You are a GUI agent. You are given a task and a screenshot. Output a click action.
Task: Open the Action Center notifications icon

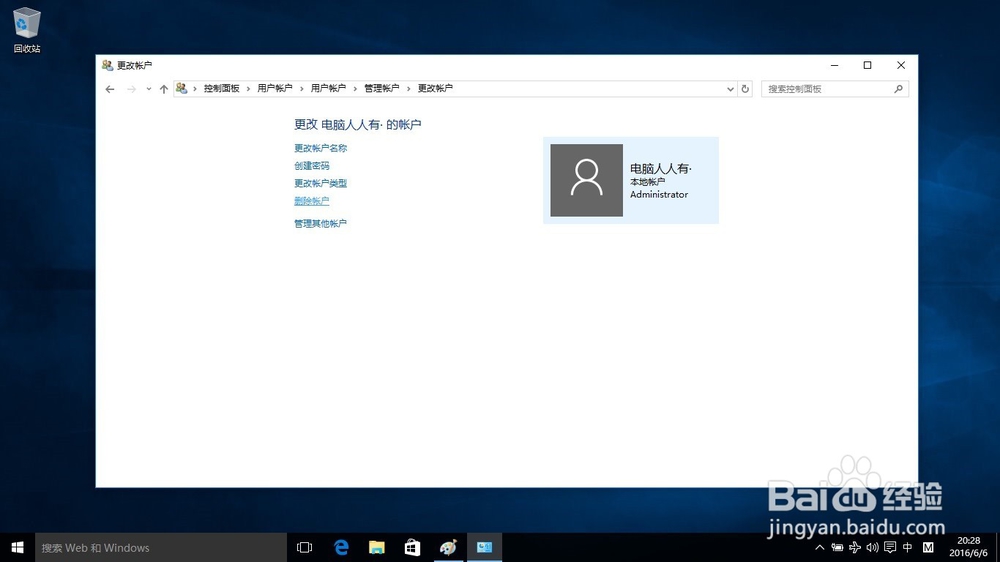[890, 547]
